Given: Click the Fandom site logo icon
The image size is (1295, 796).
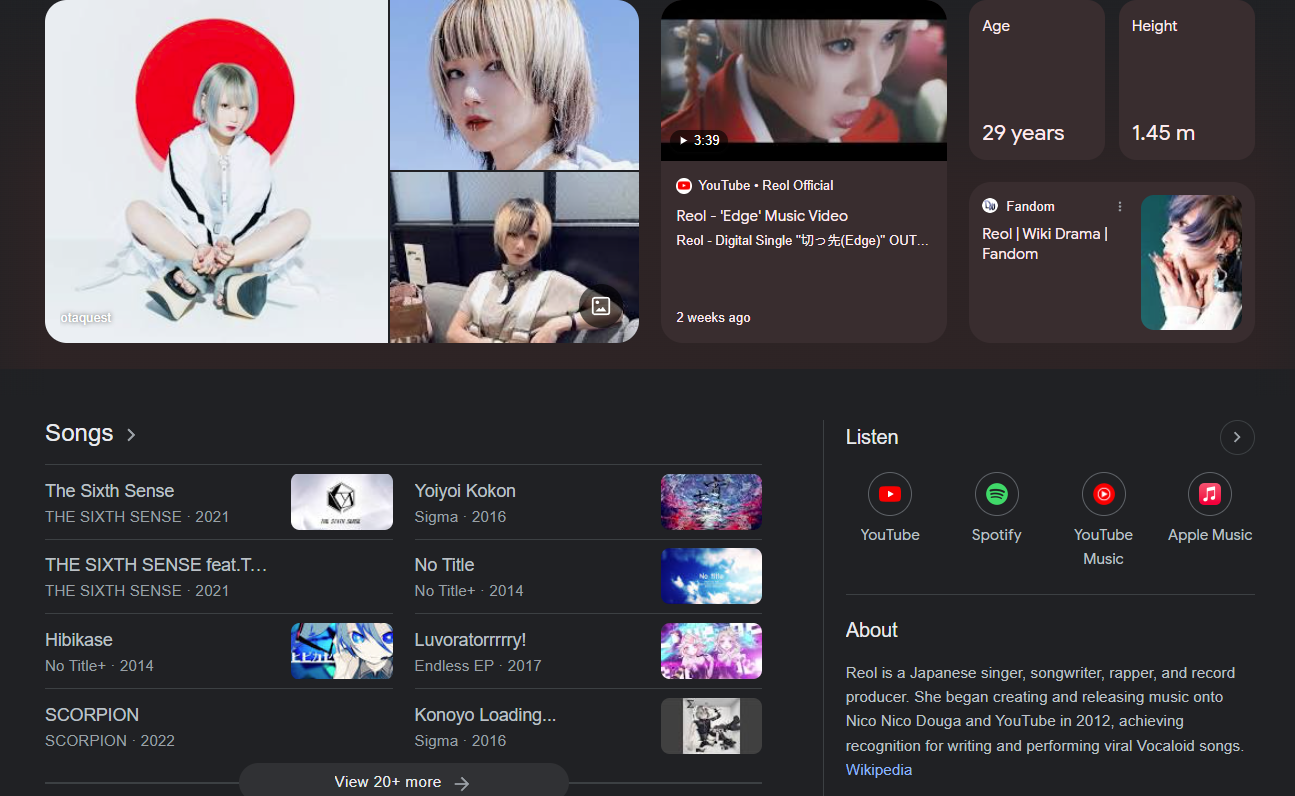Looking at the screenshot, I should pyautogui.click(x=990, y=206).
